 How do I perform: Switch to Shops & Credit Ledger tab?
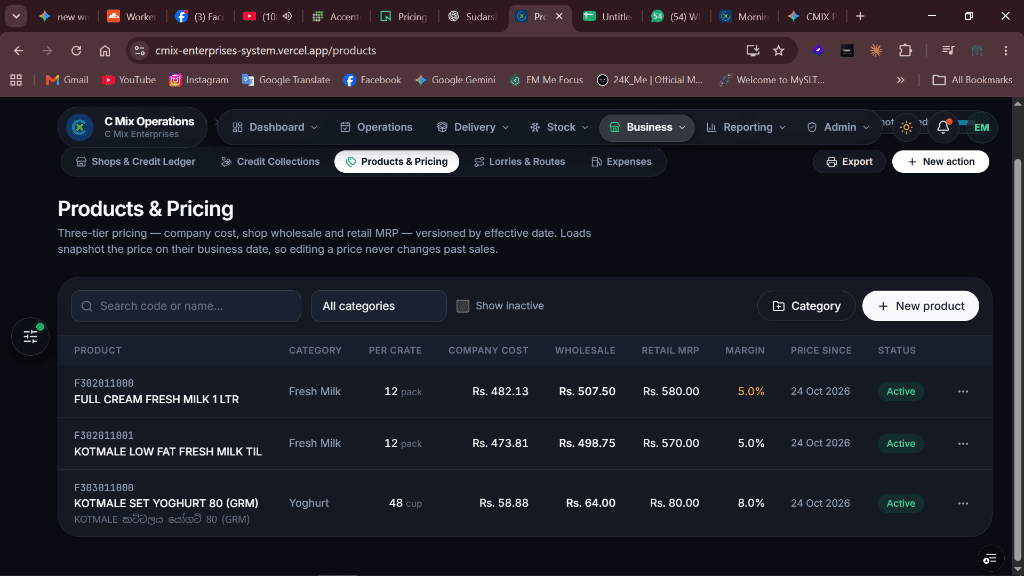pos(136,162)
